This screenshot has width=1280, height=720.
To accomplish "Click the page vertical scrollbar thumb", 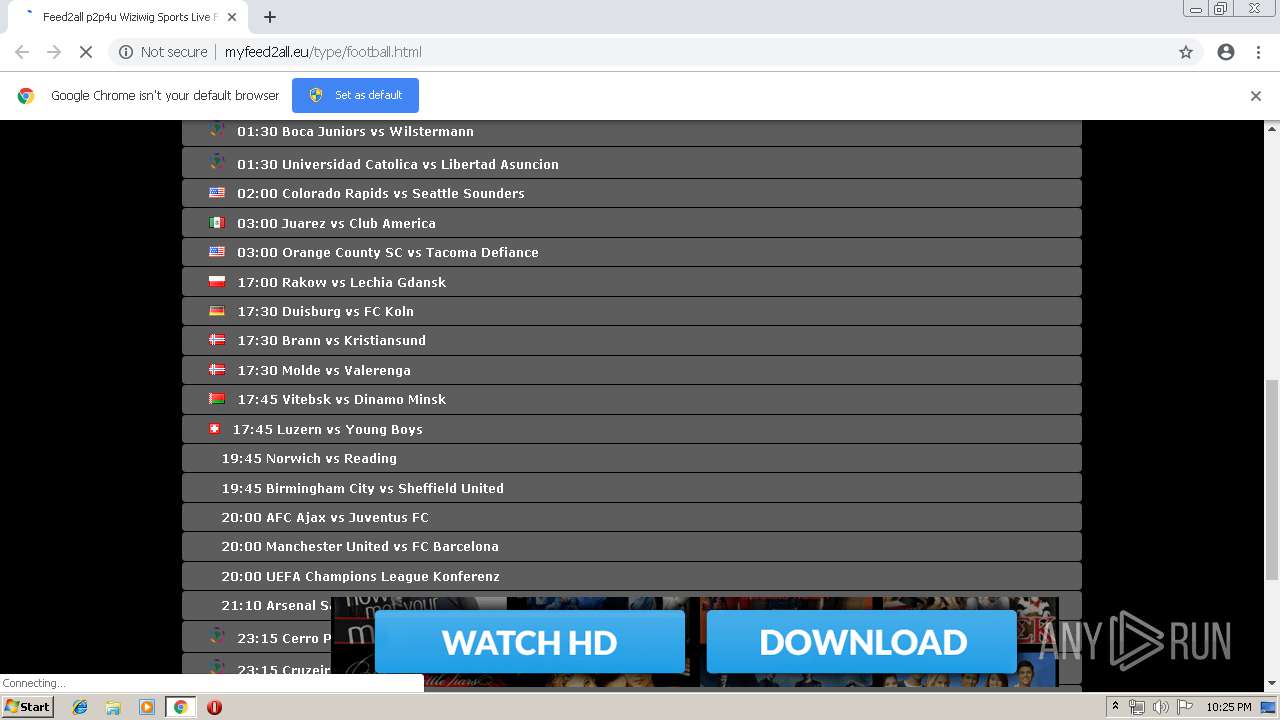I will (x=1272, y=478).
